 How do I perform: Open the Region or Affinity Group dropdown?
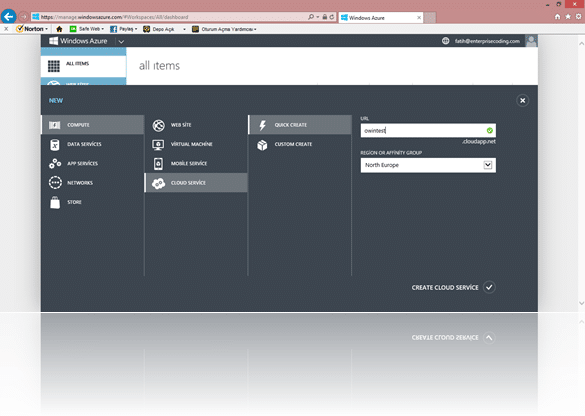pyautogui.click(x=428, y=165)
